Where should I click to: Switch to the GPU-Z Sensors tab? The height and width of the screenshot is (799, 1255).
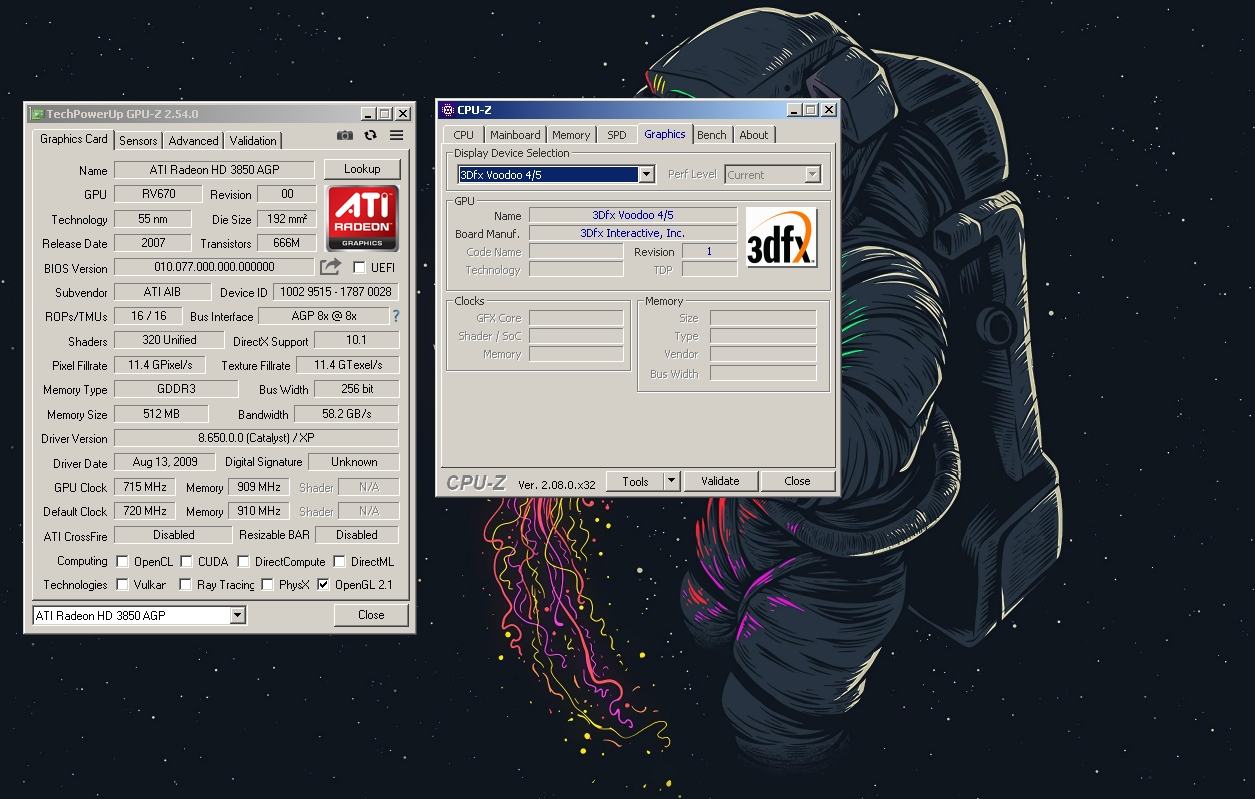pyautogui.click(x=138, y=141)
